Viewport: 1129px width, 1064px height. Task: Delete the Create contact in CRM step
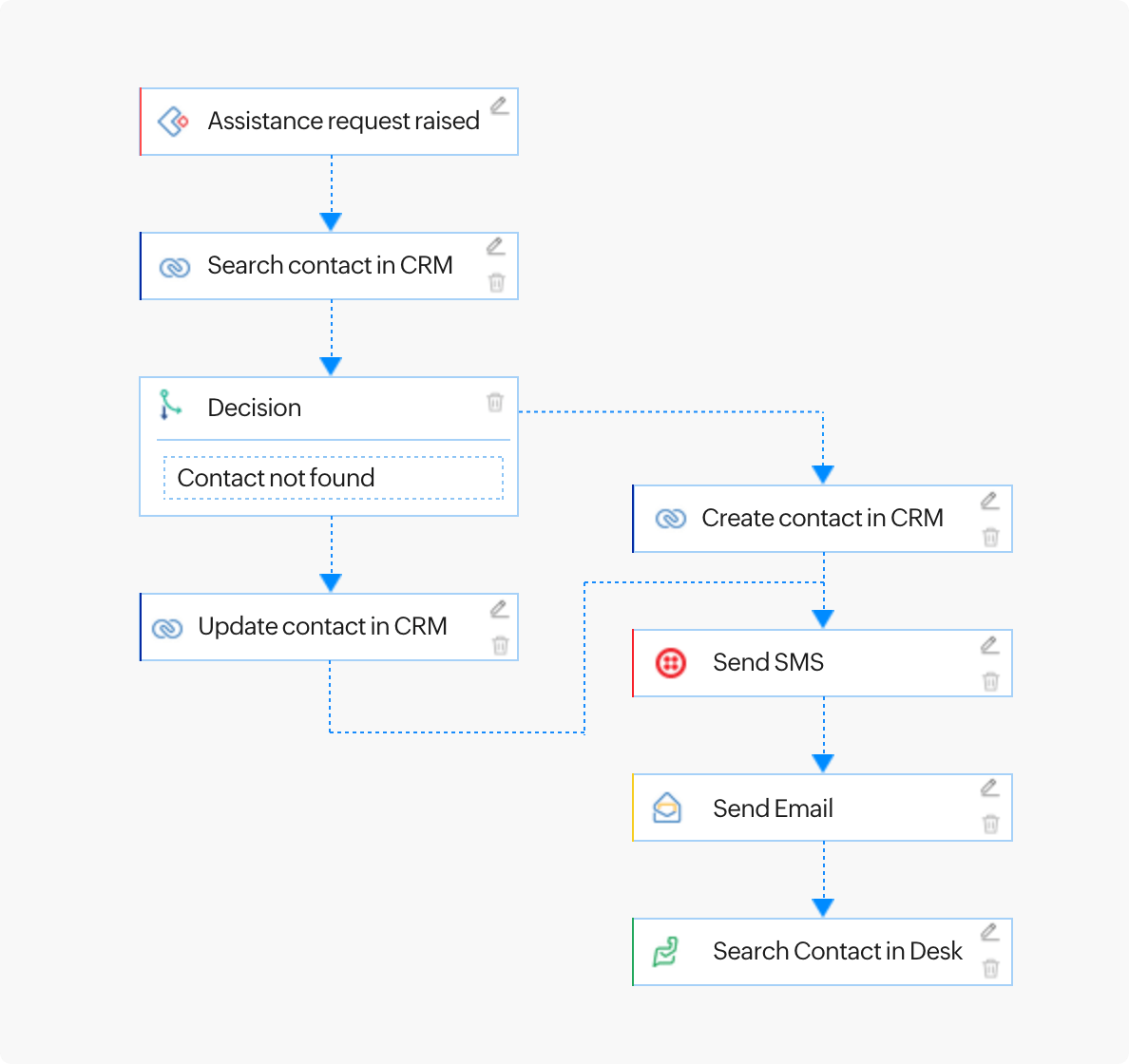pyautogui.click(x=990, y=538)
